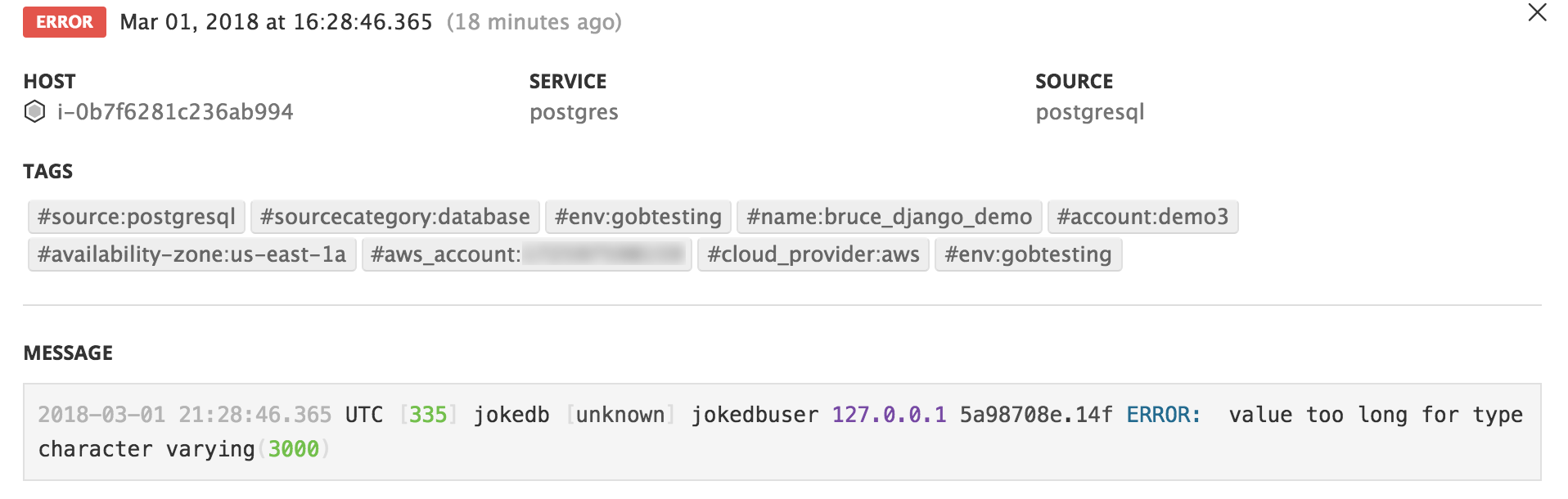Click the ERROR keyword in the message
1568x499 pixels.
[x=1162, y=415]
